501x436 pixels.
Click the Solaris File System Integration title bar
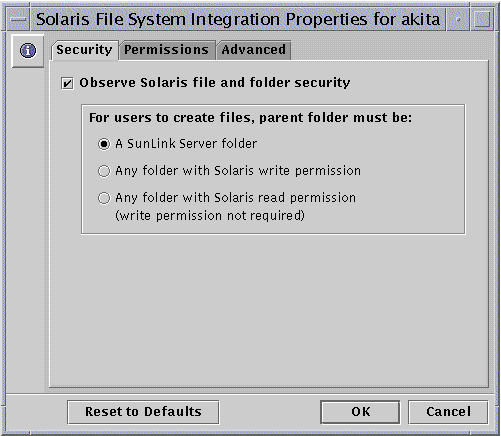point(238,19)
